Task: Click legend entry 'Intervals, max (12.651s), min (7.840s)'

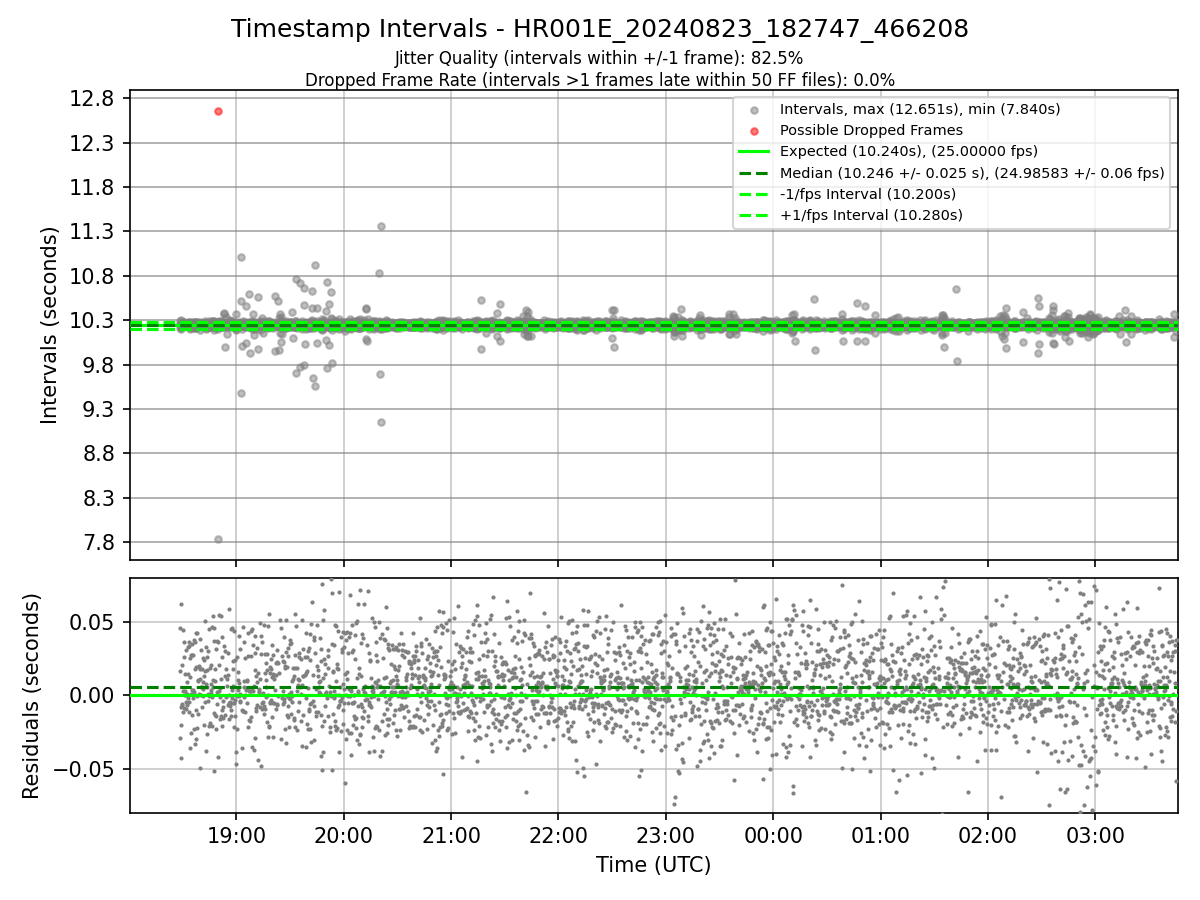Action: coord(920,109)
